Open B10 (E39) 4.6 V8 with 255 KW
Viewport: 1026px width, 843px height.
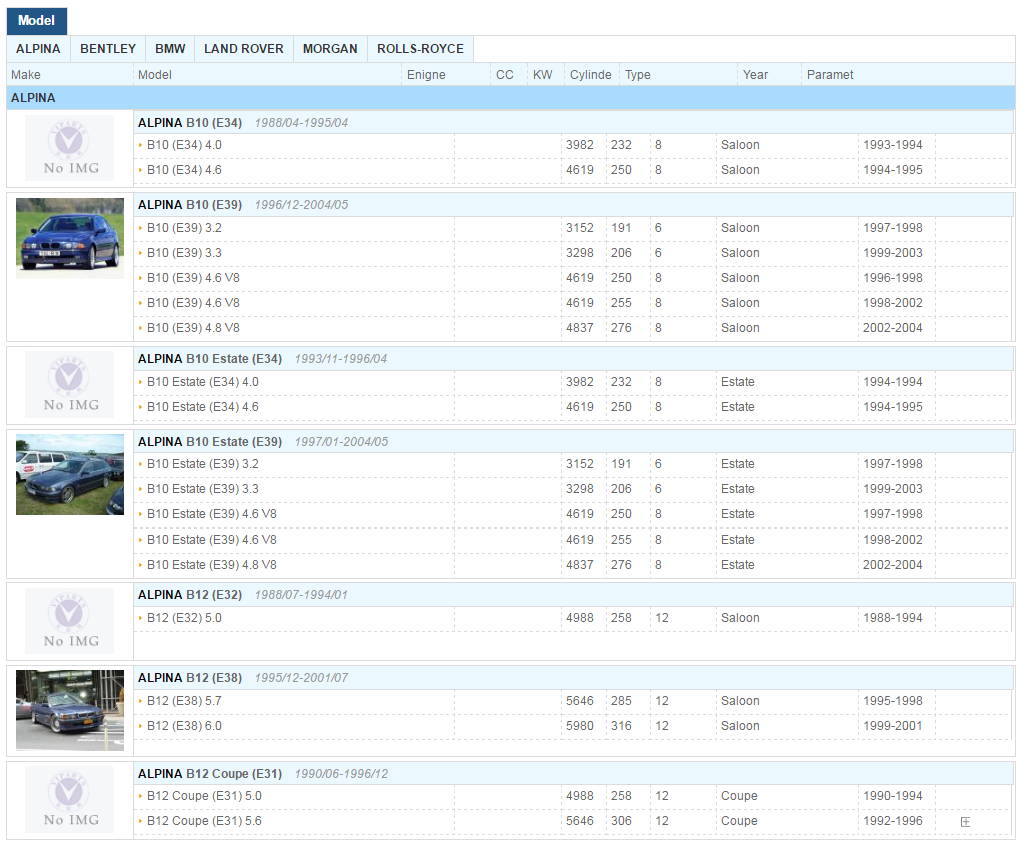click(193, 303)
